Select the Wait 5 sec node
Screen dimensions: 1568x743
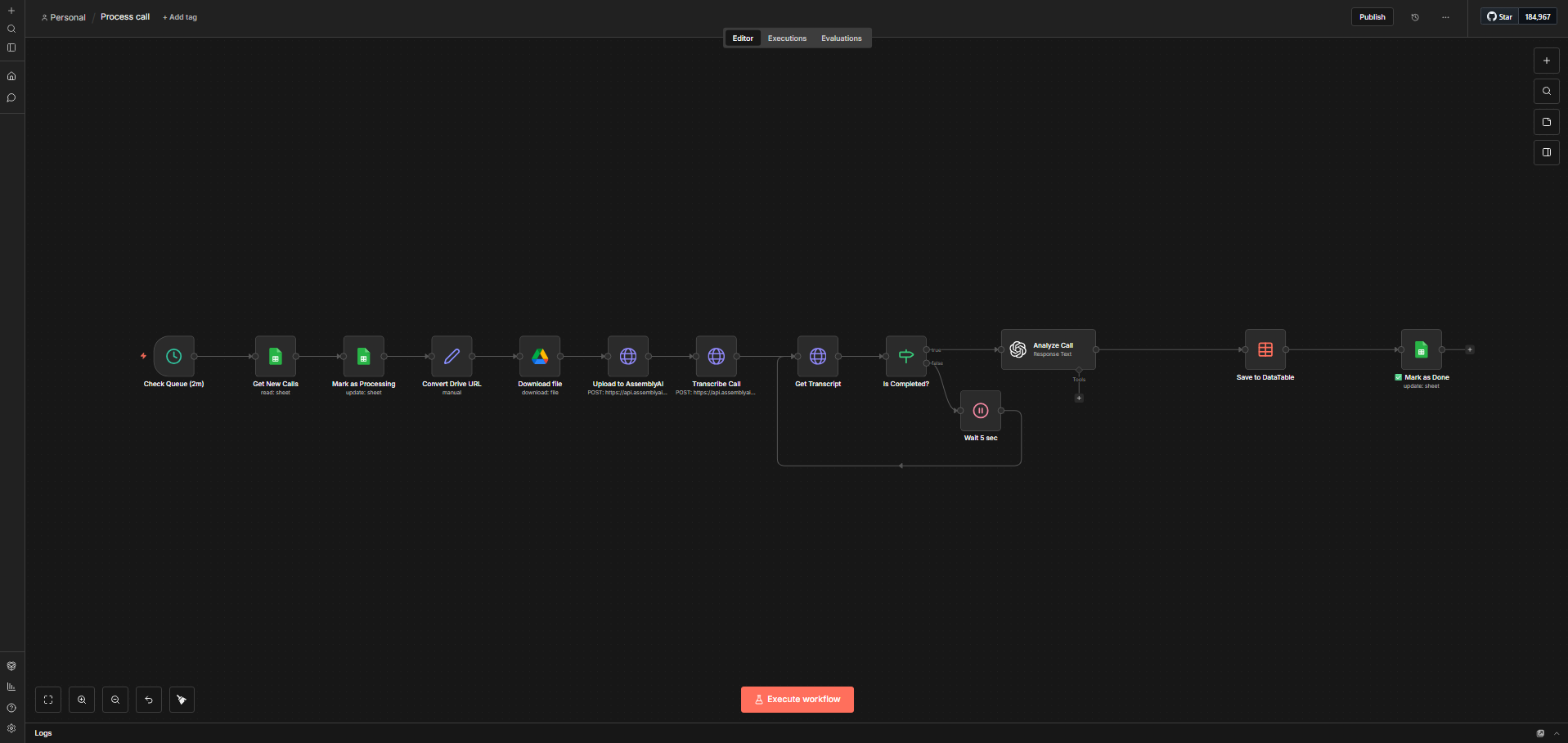tap(981, 411)
